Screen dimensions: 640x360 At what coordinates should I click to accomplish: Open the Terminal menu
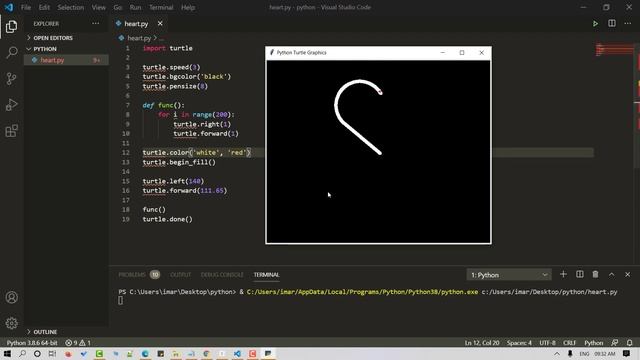[x=161, y=7]
